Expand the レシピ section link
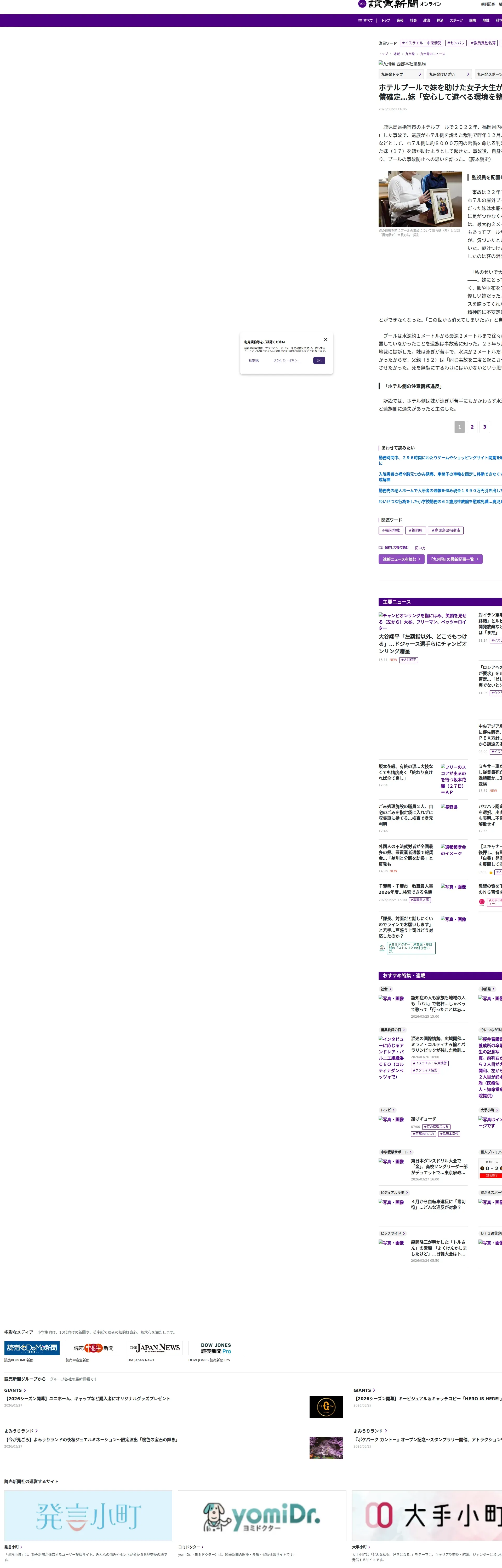Screen dimensions: 502x1568 (388, 1110)
